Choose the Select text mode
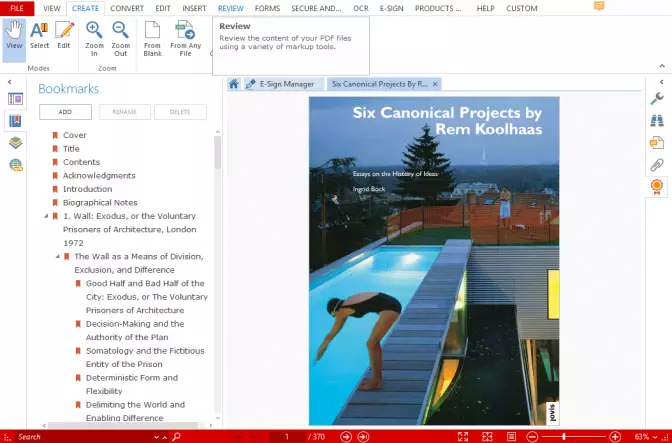Image resolution: width=672 pixels, height=443 pixels. coord(39,36)
